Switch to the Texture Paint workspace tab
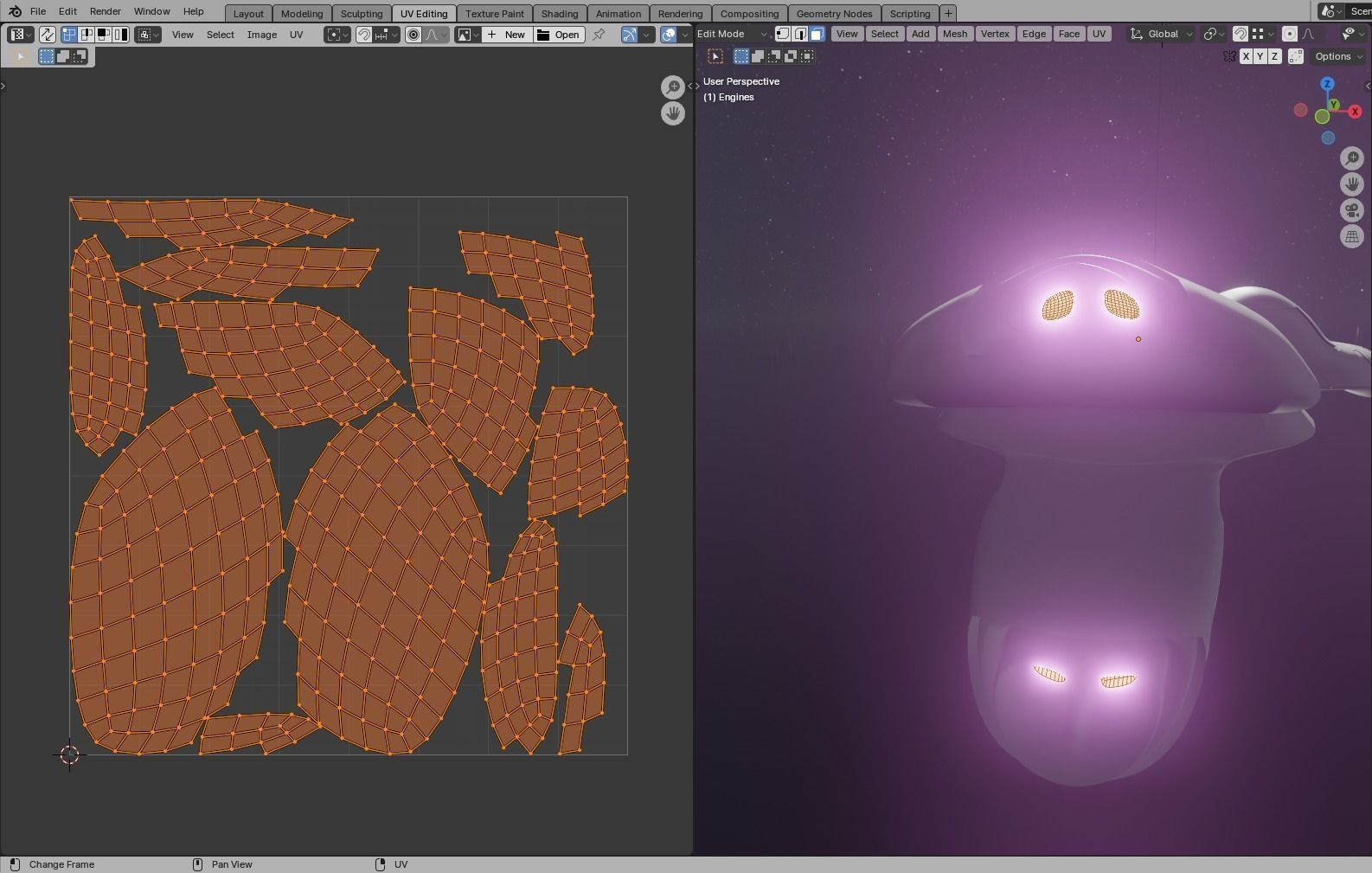This screenshot has height=873, width=1372. click(x=495, y=13)
